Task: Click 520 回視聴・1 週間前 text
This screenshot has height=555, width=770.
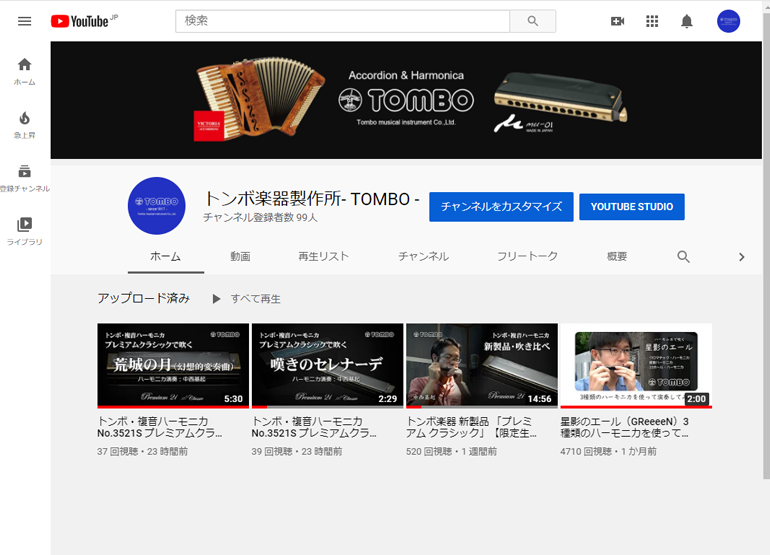Action: (451, 451)
